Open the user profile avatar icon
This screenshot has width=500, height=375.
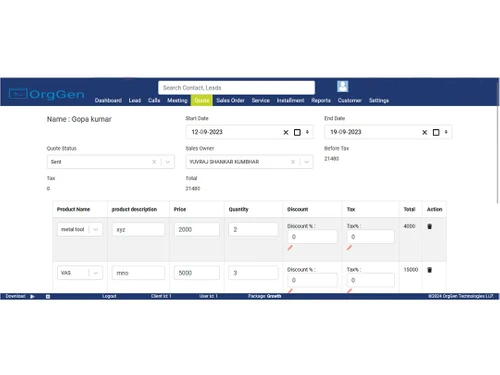pyautogui.click(x=342, y=86)
